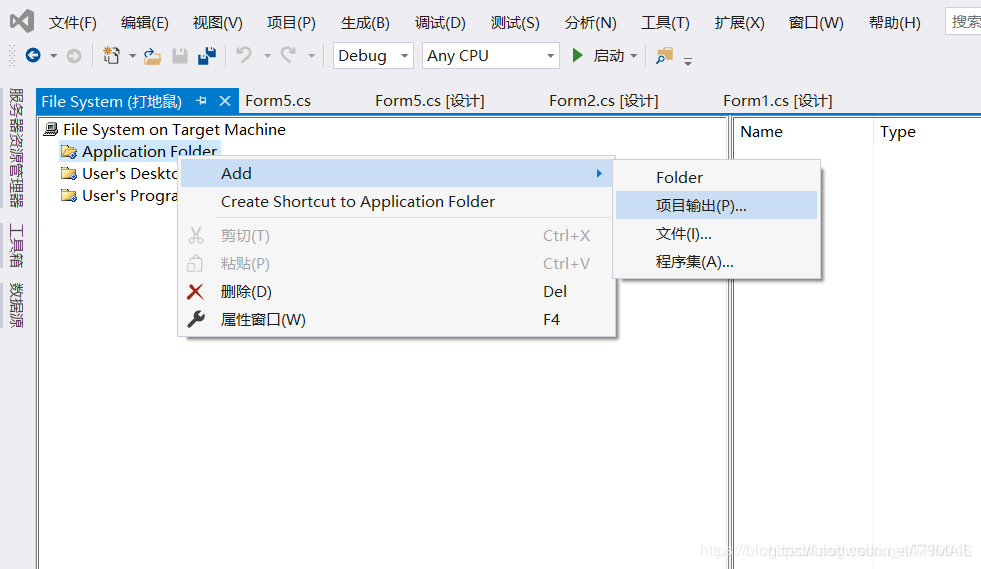Viewport: 981px width, 569px height.
Task: Open the 扩展(X) menu
Action: point(740,23)
